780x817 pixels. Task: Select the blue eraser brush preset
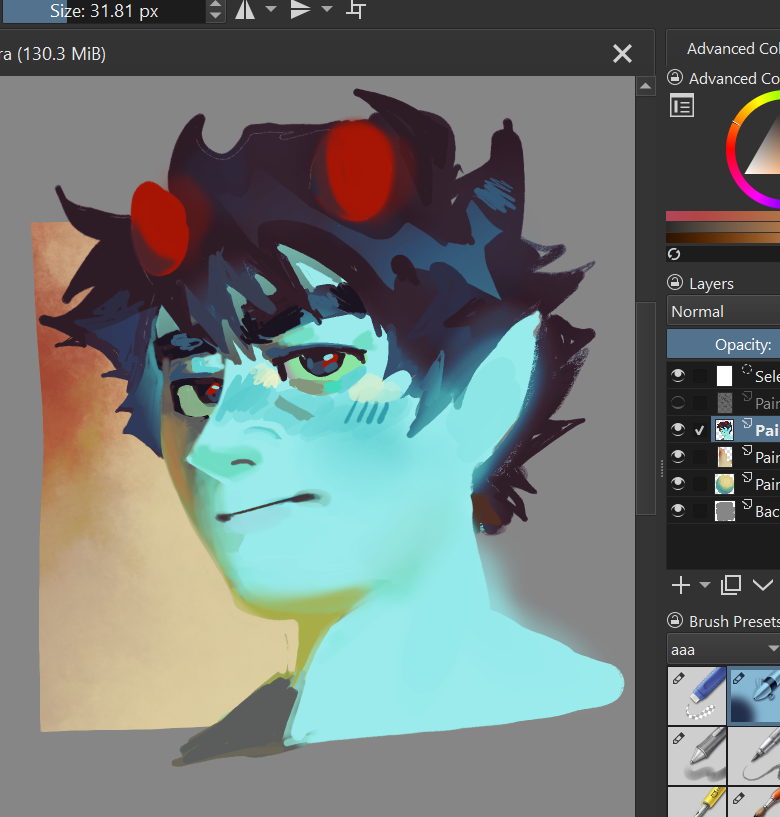pos(697,696)
